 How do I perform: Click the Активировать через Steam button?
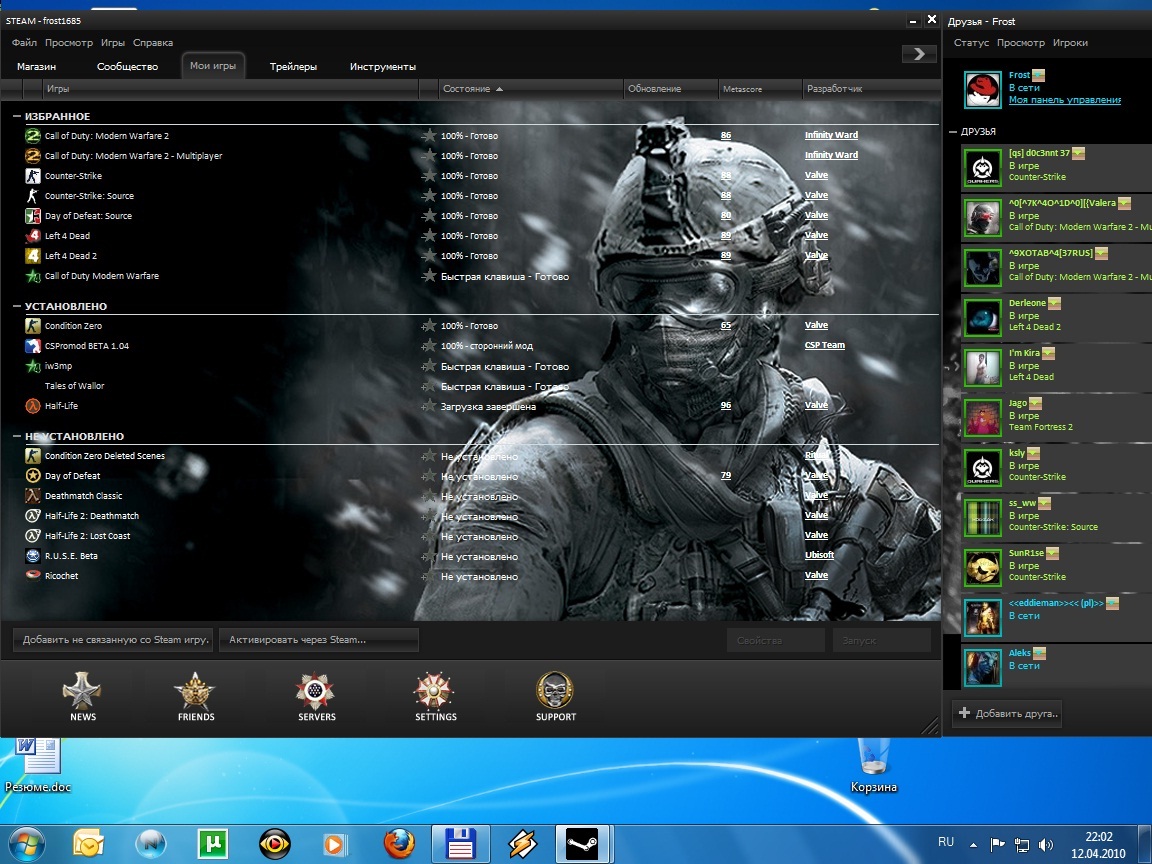[318, 640]
